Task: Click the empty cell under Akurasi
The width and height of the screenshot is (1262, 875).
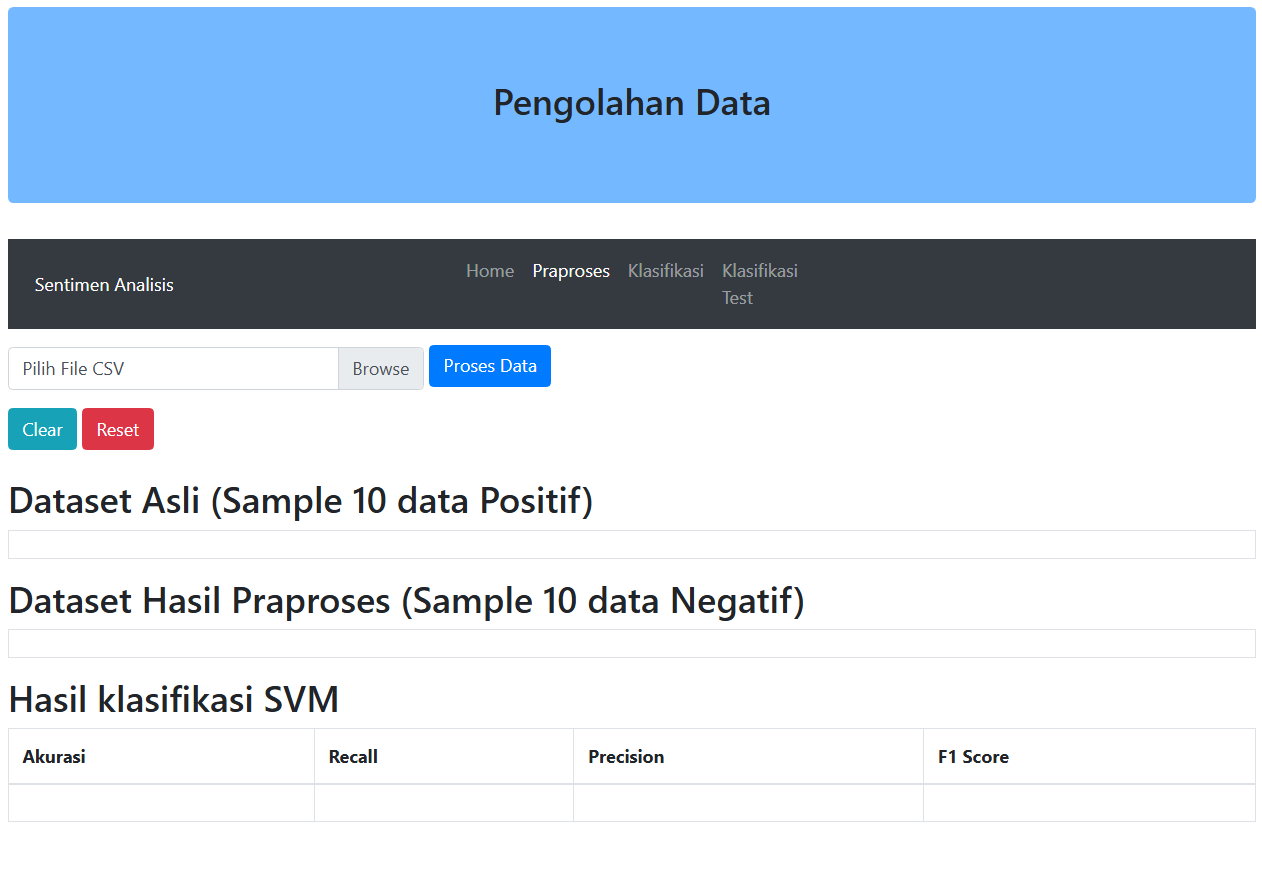Action: pos(161,803)
